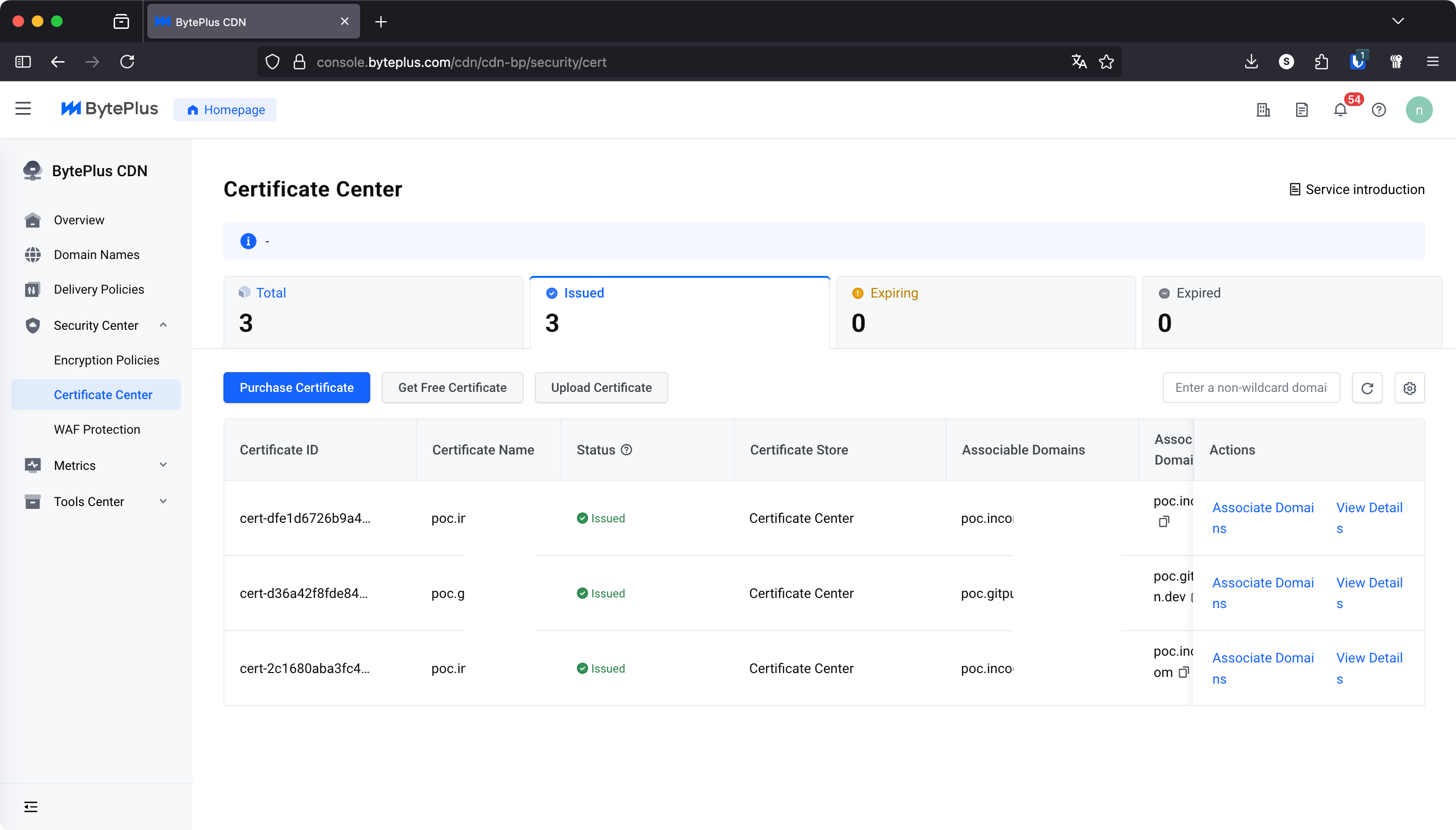Open Domain Names in the sidebar

96,255
